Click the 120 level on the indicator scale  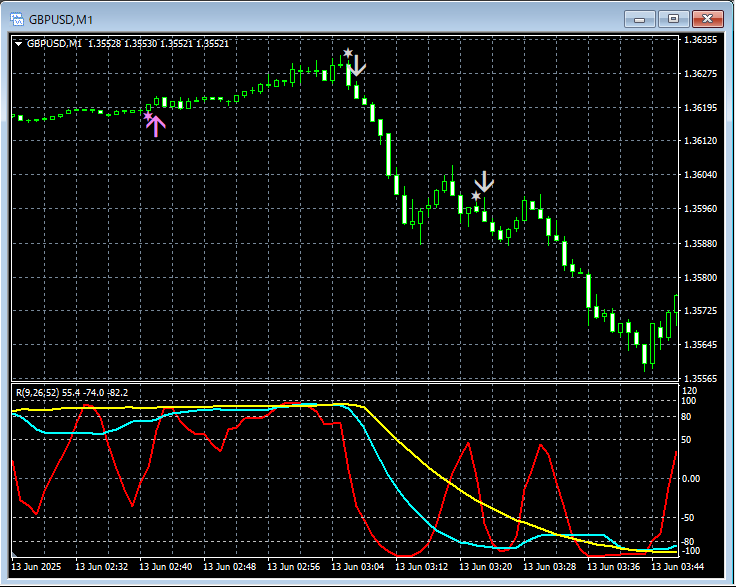pos(687,389)
